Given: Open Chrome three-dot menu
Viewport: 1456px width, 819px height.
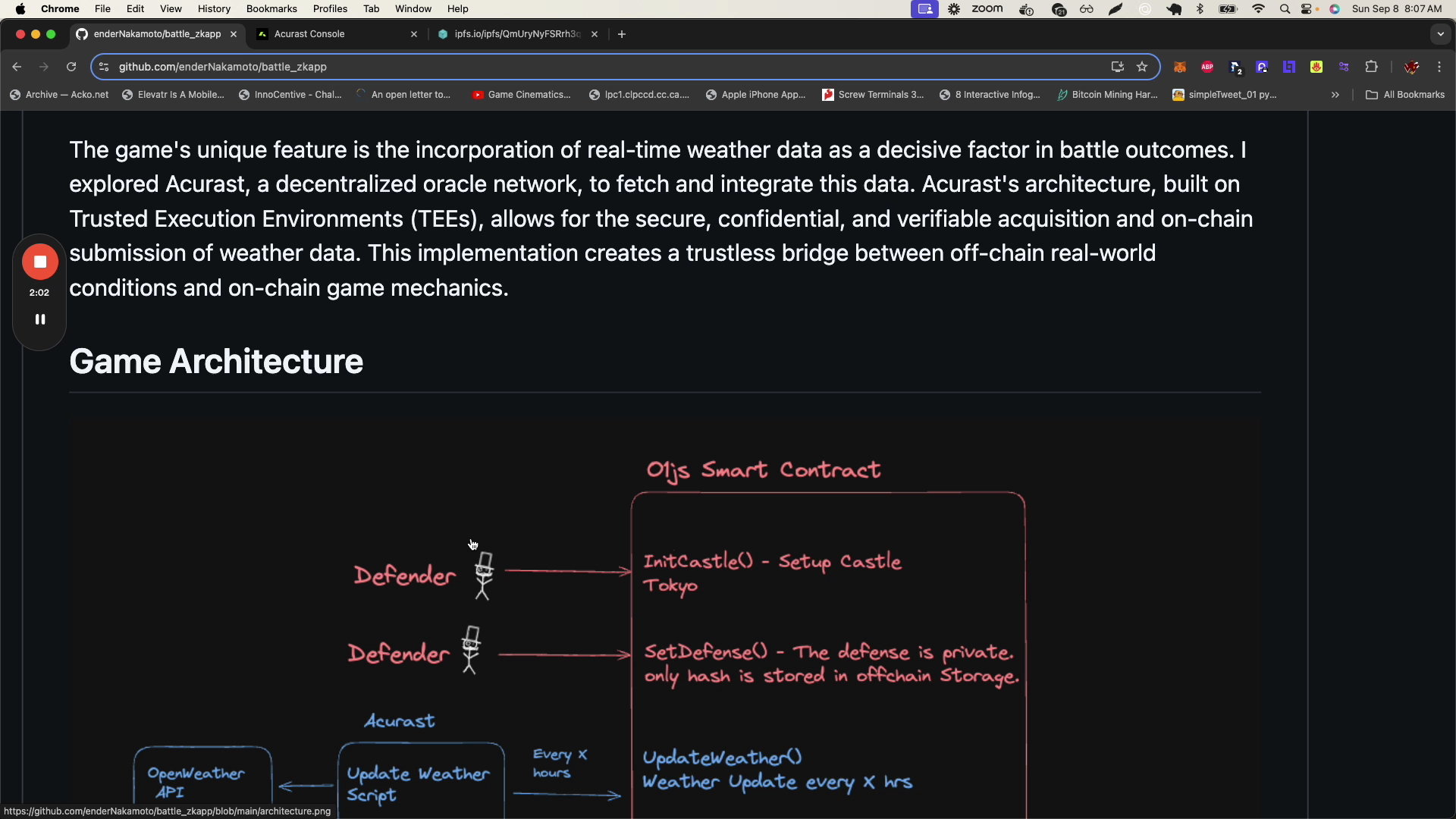Looking at the screenshot, I should pyautogui.click(x=1439, y=67).
